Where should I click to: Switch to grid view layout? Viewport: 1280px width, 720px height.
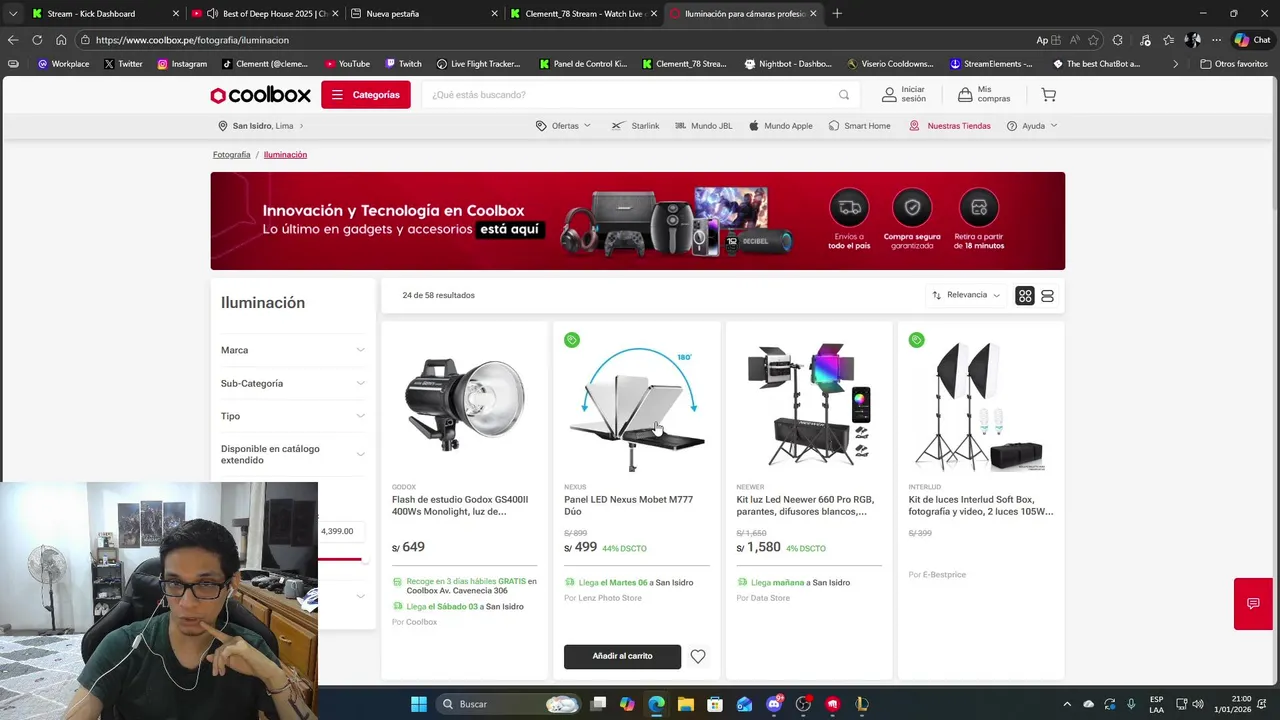pyautogui.click(x=1025, y=296)
